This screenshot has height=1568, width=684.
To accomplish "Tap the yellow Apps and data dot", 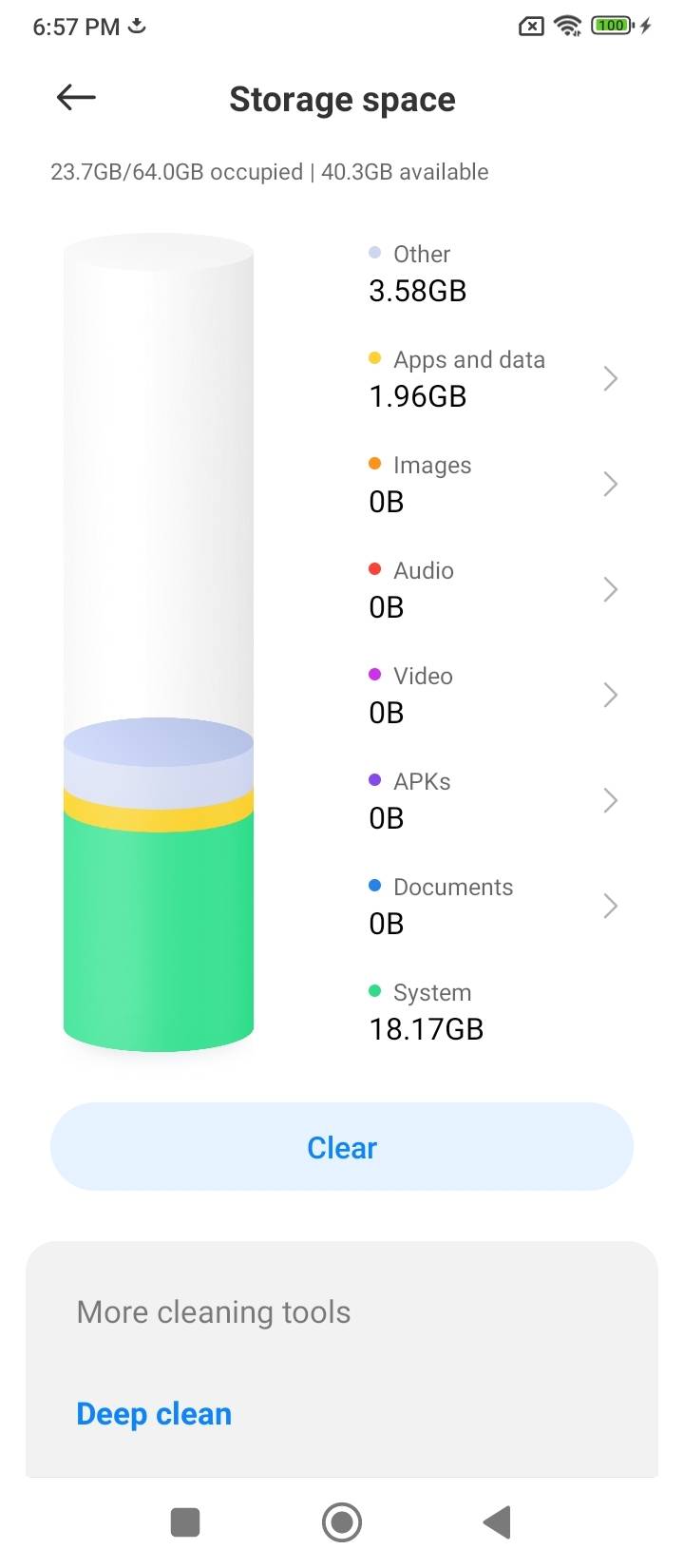I will click(x=374, y=358).
